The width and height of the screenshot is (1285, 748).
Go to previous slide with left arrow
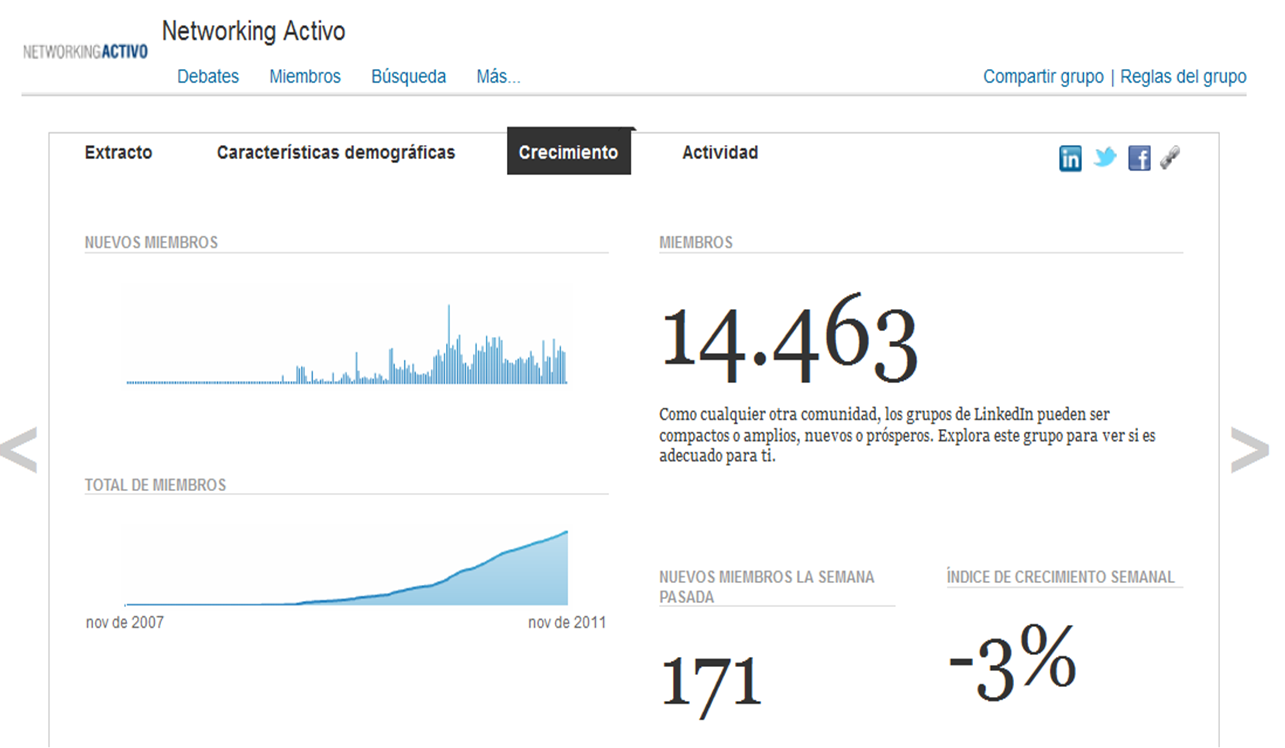pos(18,449)
